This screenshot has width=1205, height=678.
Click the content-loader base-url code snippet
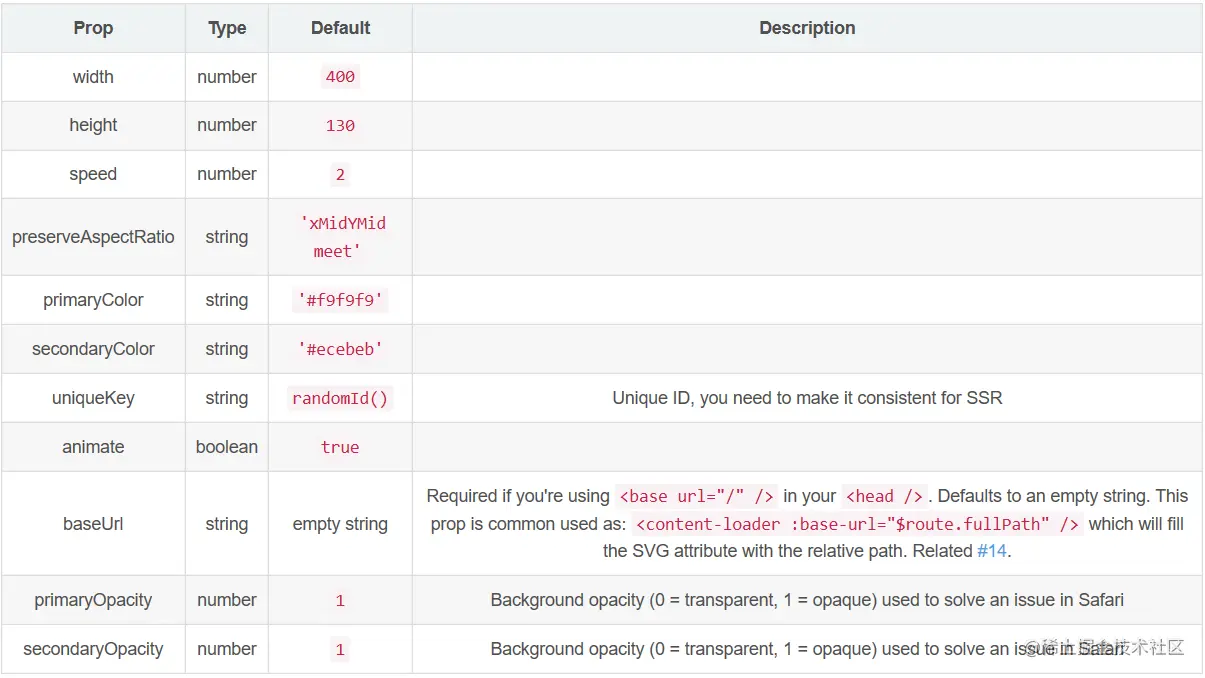[858, 524]
